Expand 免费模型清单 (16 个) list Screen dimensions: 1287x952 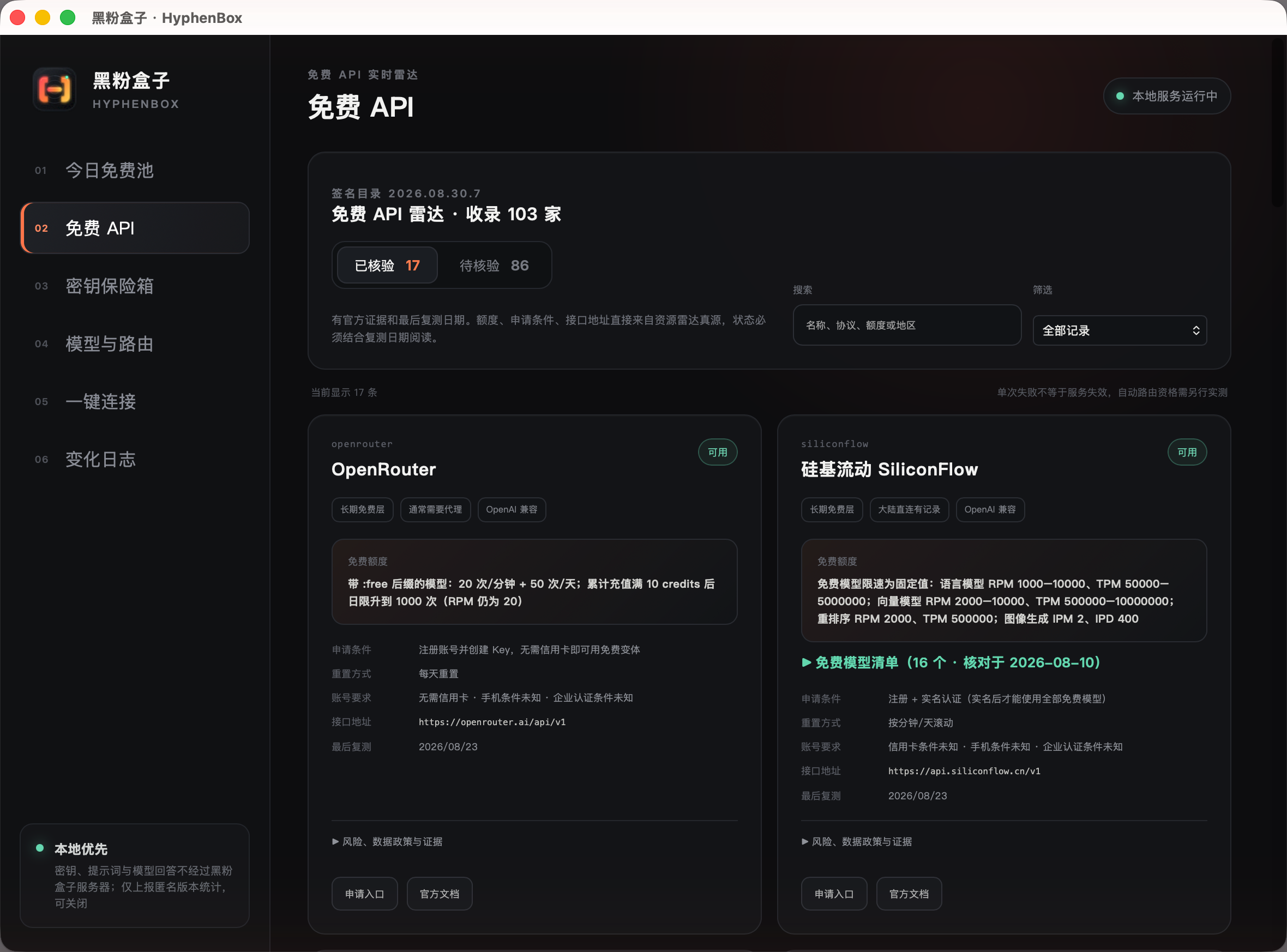[x=951, y=662]
